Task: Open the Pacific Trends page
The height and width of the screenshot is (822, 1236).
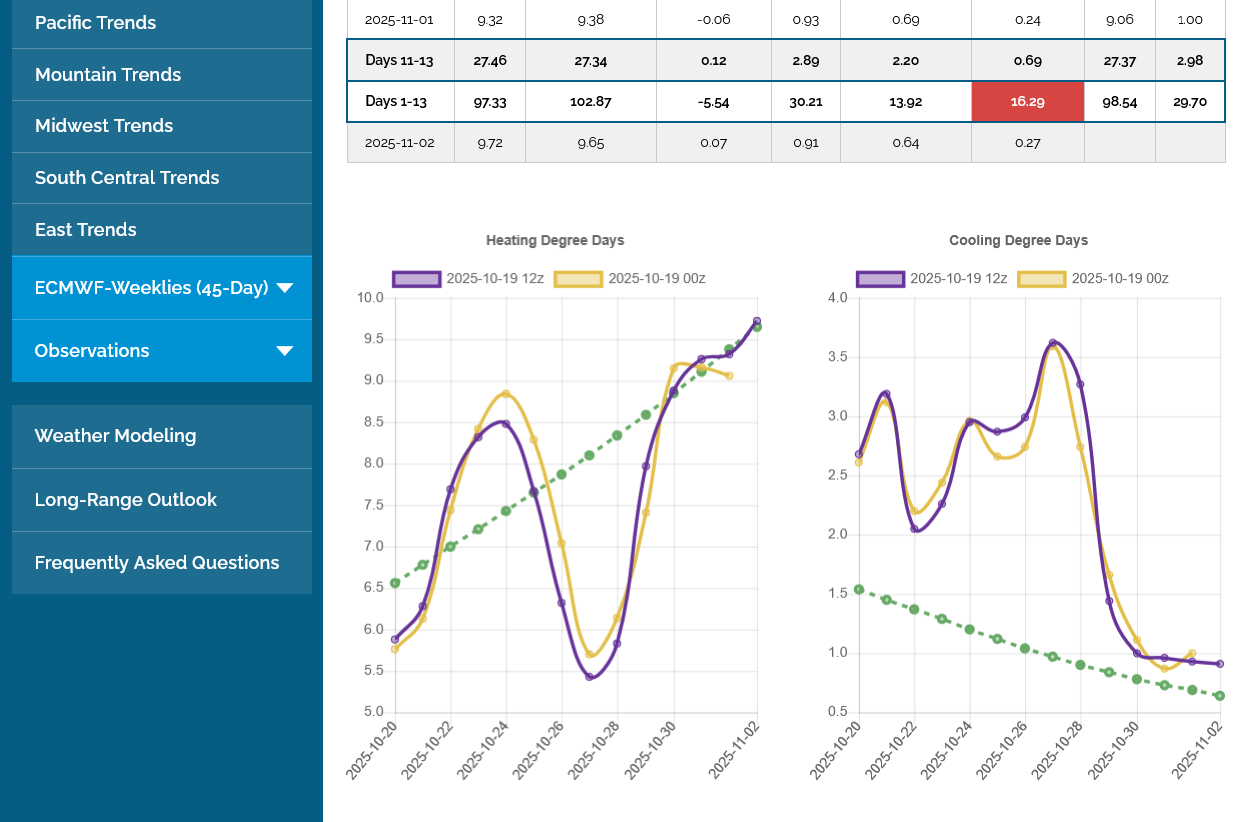Action: 96,22
